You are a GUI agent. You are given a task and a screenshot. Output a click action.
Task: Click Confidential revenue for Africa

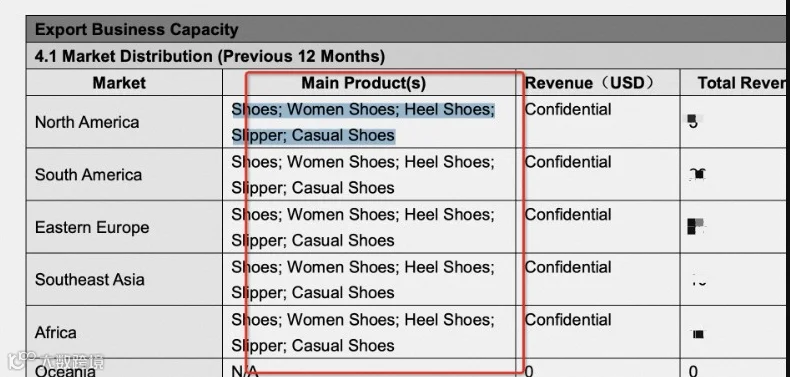point(568,320)
